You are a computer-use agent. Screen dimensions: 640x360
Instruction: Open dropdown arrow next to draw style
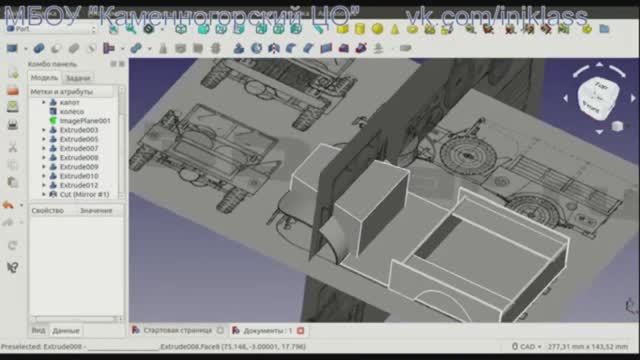[x=162, y=29]
